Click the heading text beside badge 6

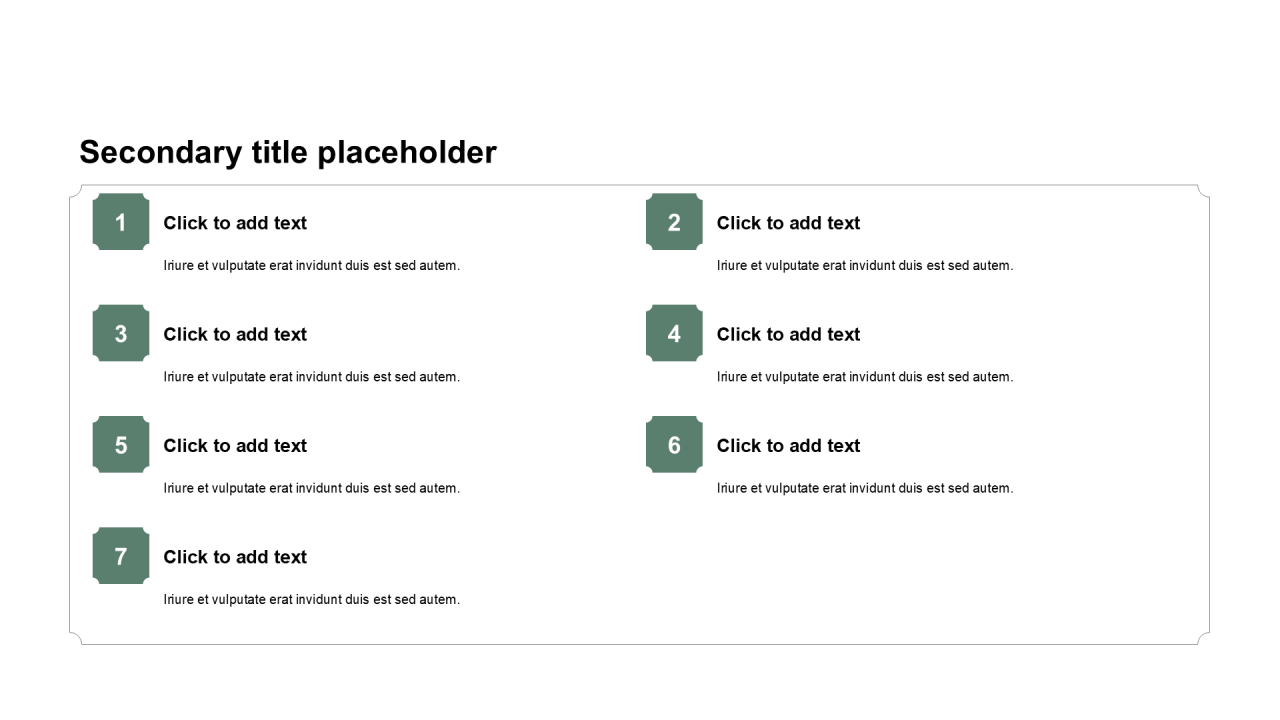[x=788, y=446]
